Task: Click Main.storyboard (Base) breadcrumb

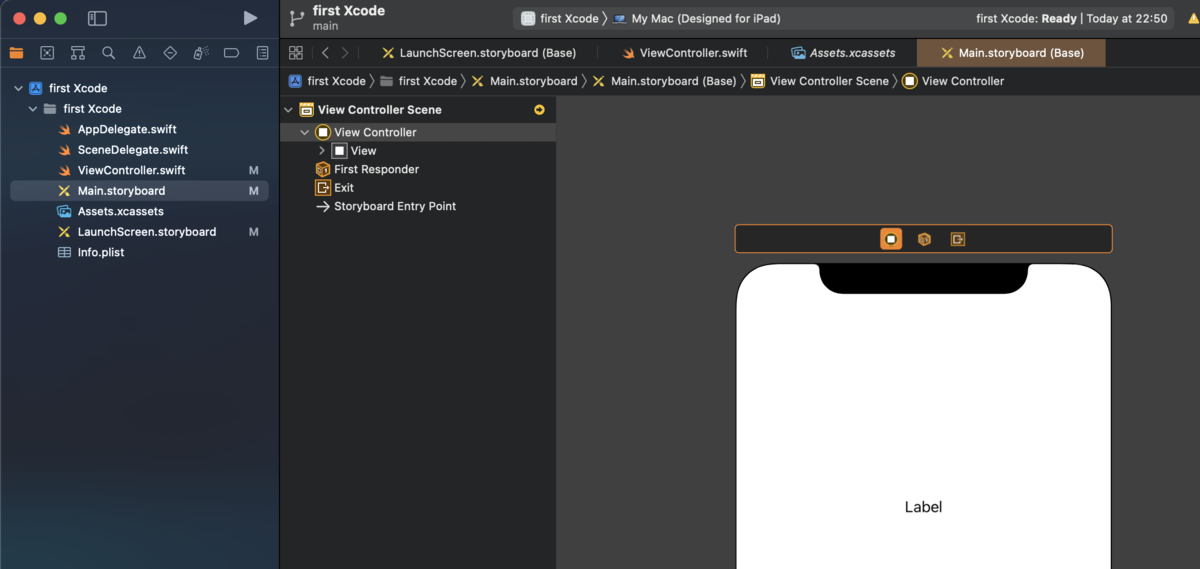Action: [664, 81]
